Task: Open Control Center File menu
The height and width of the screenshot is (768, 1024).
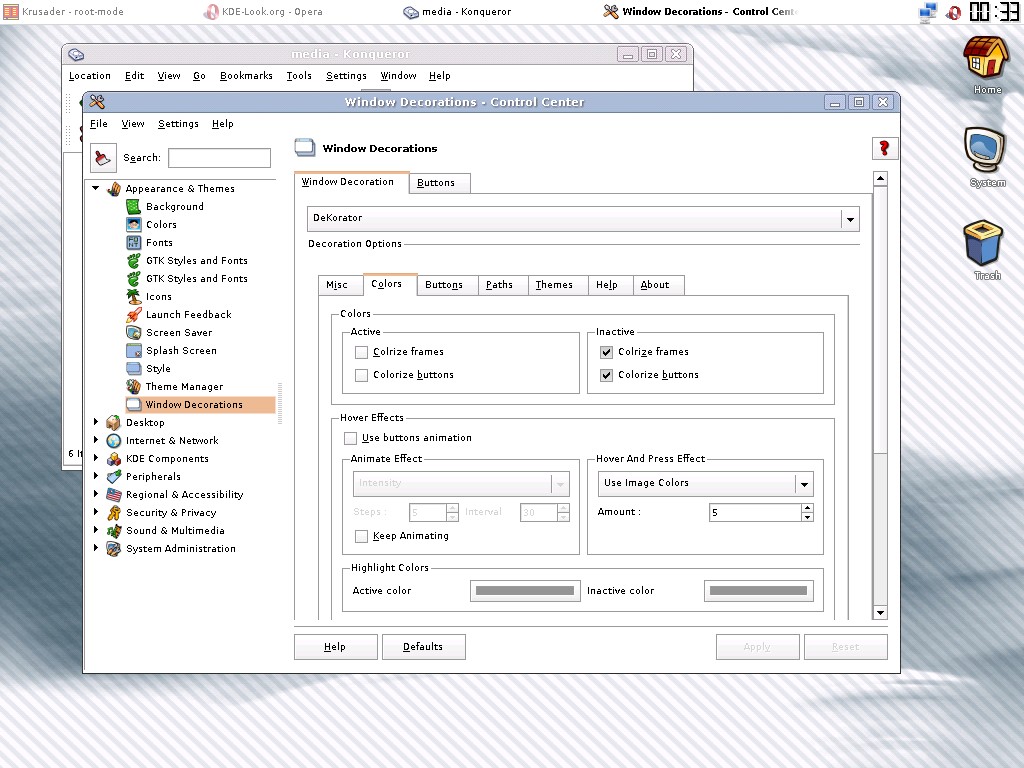Action: click(x=99, y=123)
